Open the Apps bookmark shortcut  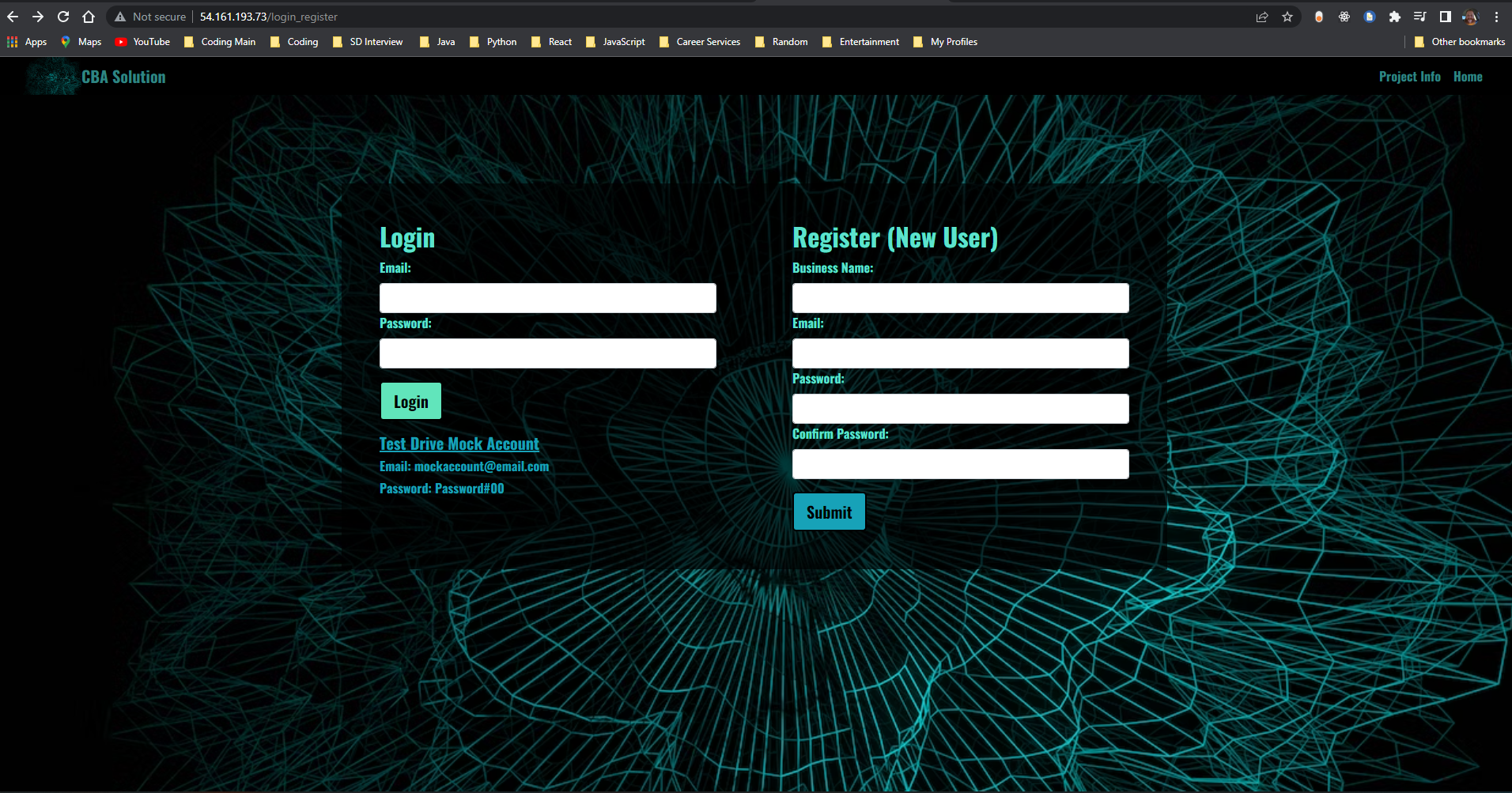(x=27, y=42)
